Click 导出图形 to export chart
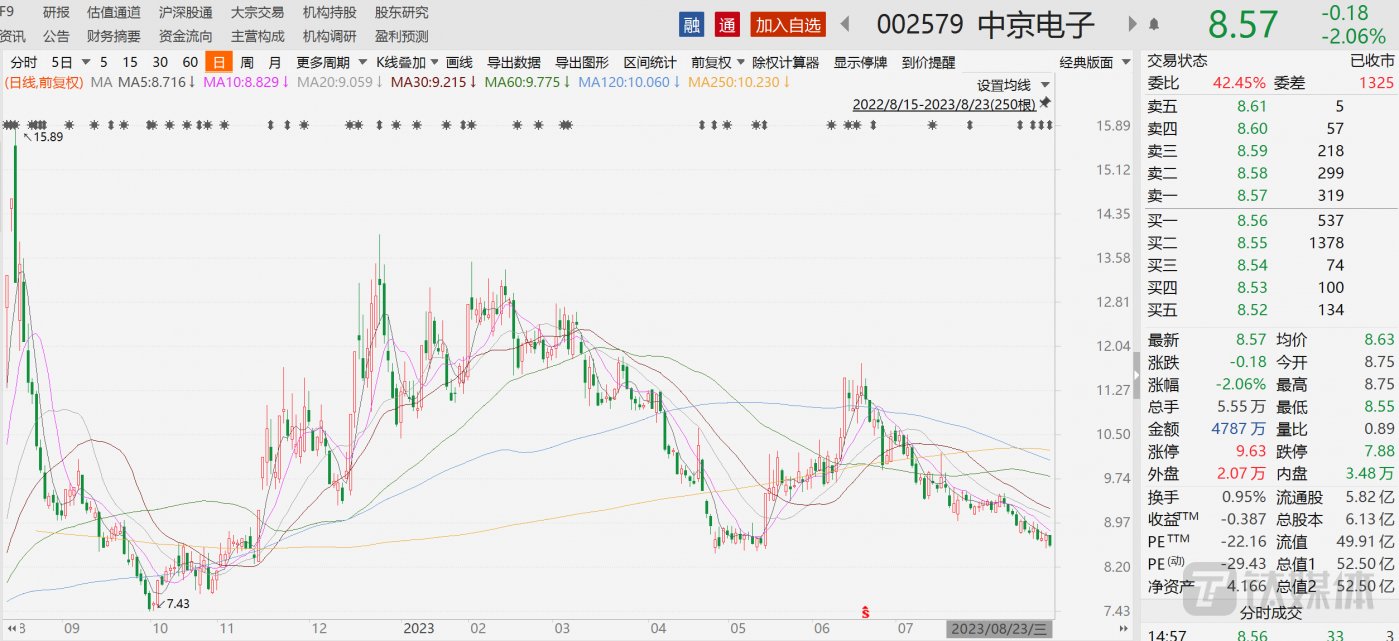1399x641 pixels. [582, 62]
